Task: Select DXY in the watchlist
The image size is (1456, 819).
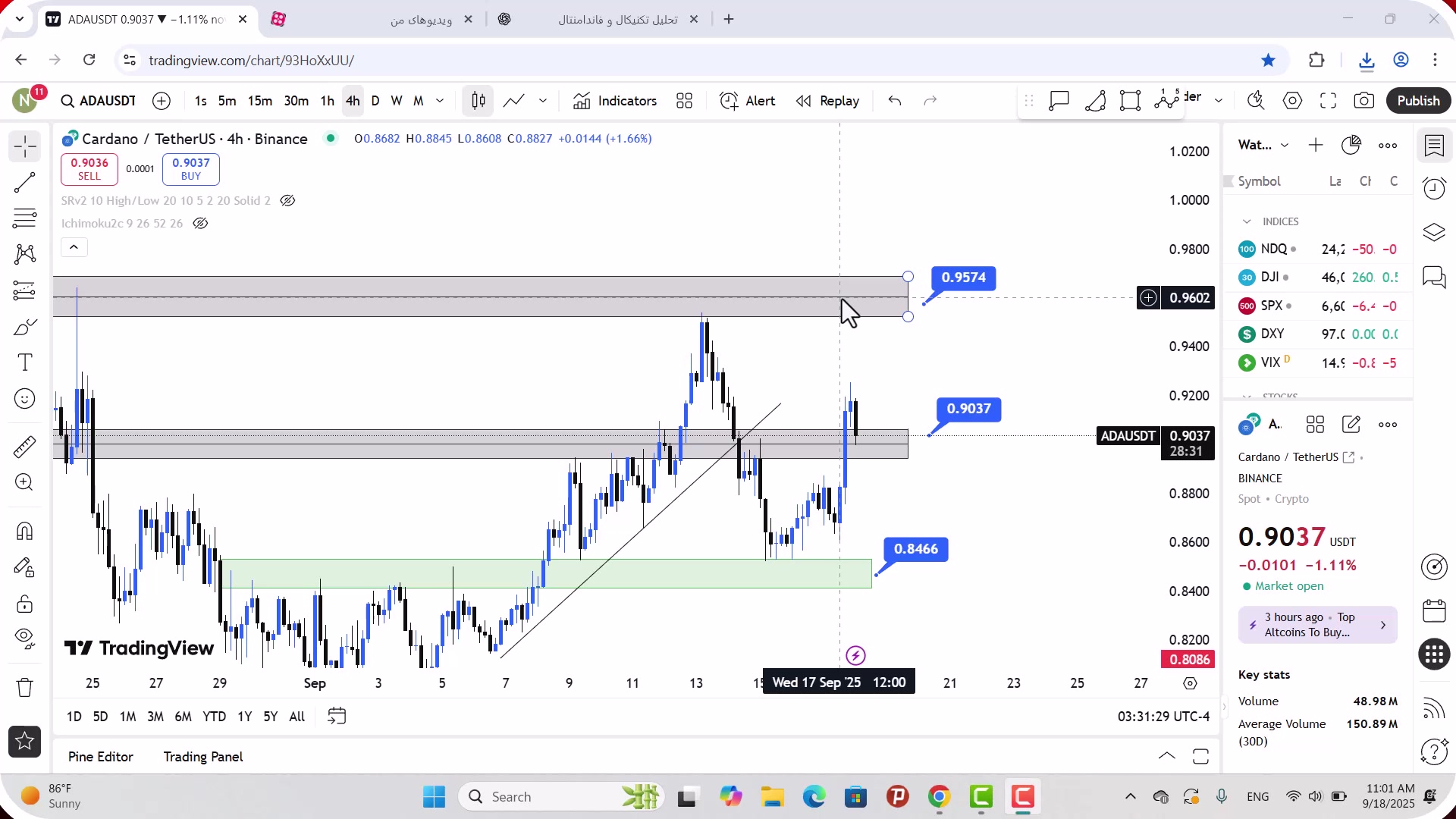Action: (1317, 334)
